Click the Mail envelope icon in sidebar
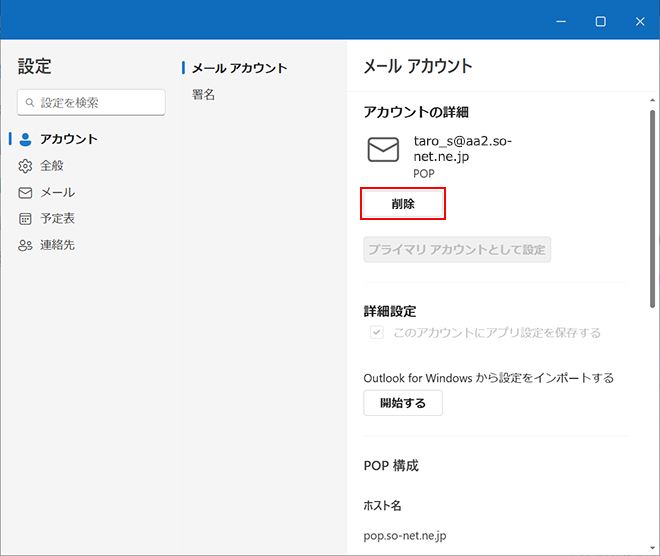The width and height of the screenshot is (660, 556). pos(26,192)
